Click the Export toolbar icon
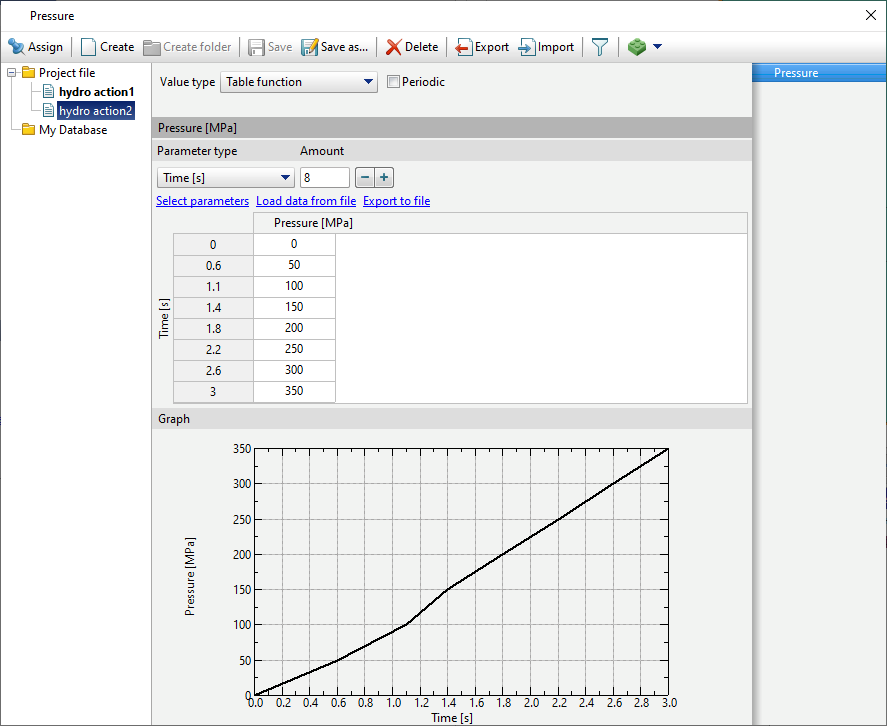 464,47
